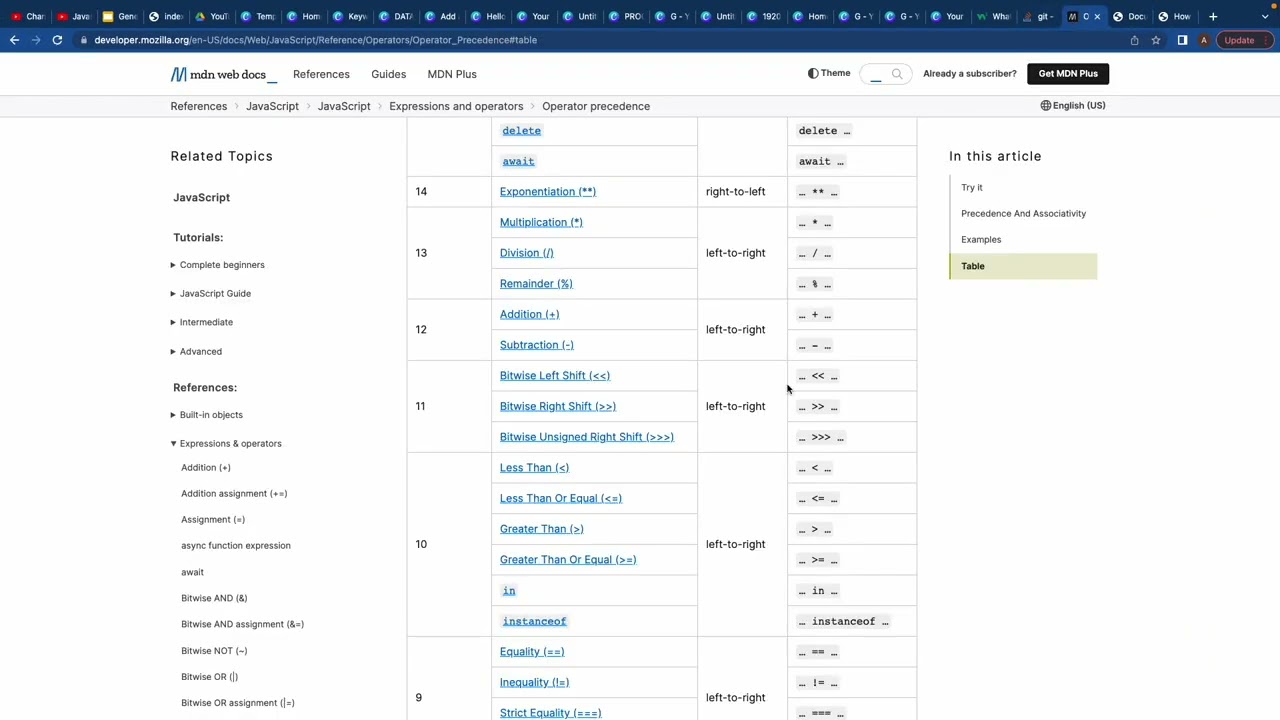Switch to the git browser tab

pos(1039,16)
